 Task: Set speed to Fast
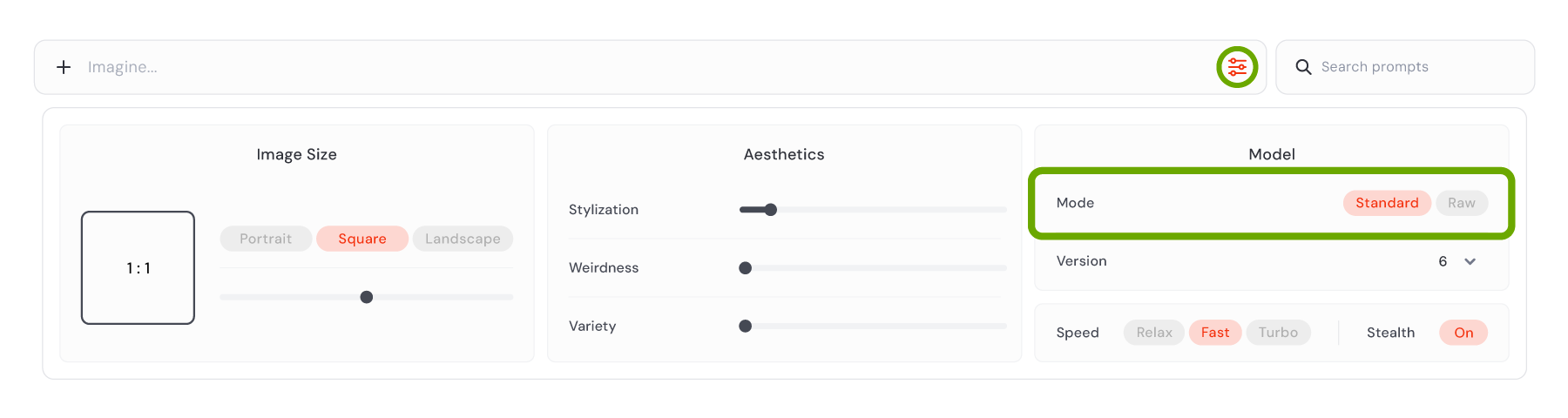point(1215,333)
